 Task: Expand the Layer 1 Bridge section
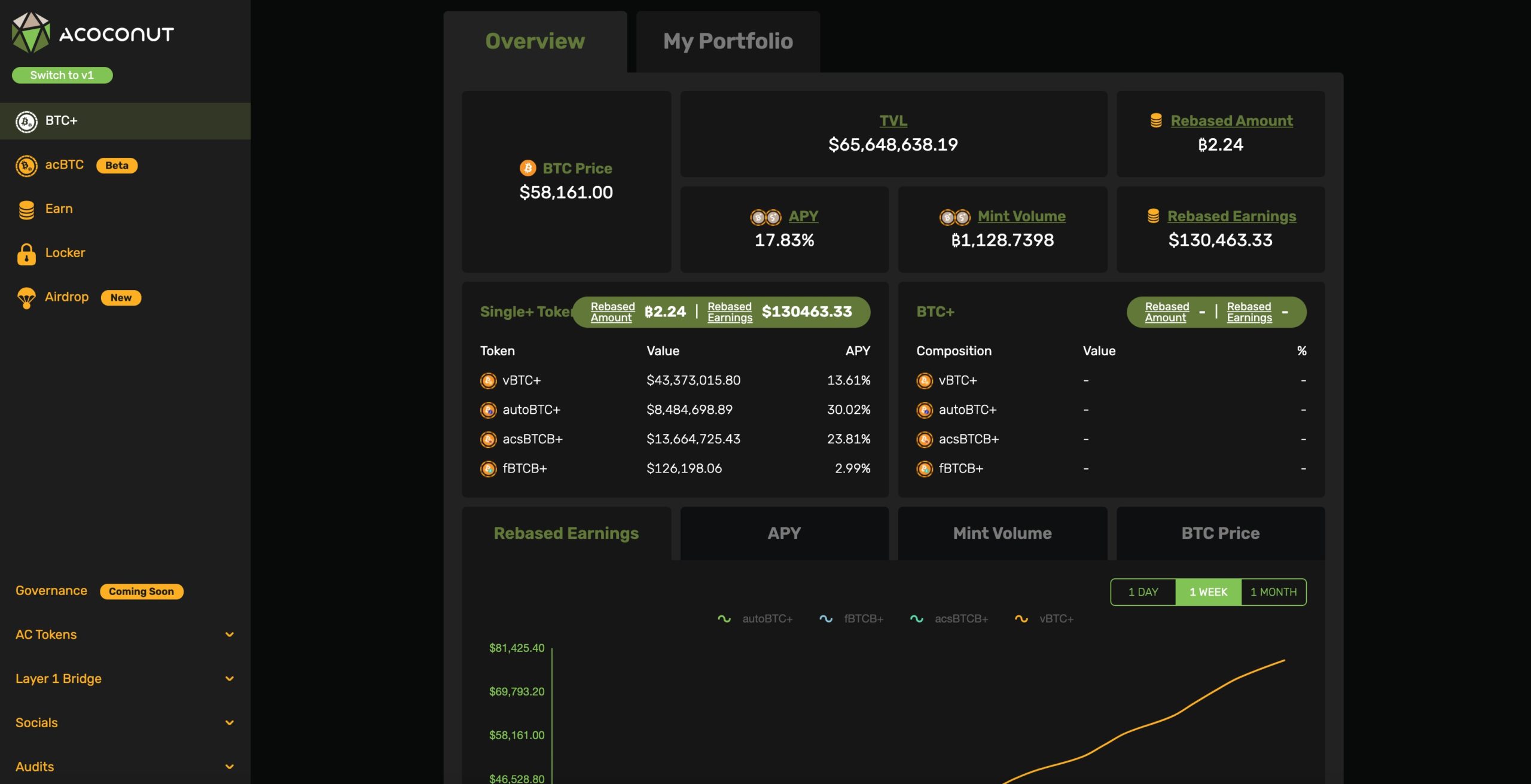[x=229, y=679]
